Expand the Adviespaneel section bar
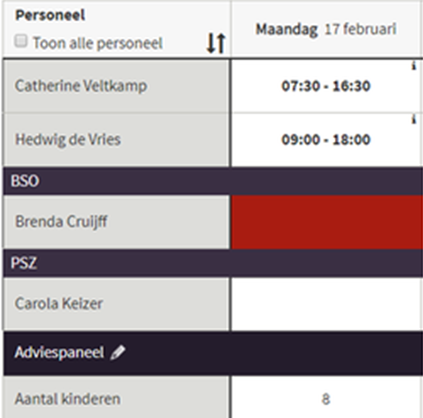Screen dimensions: 423x418 point(213,353)
